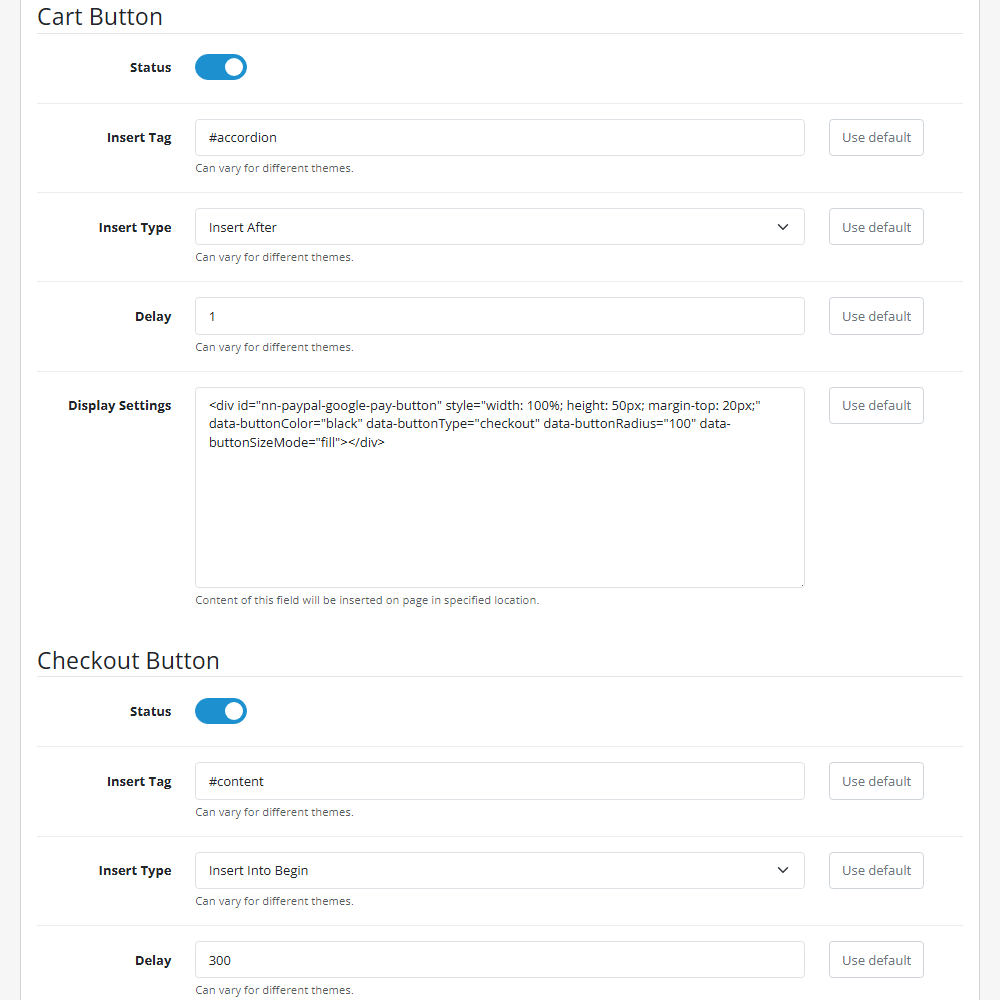Screen dimensions: 1000x1000
Task: Click Use default next to Cart Insert Tag
Action: click(876, 137)
